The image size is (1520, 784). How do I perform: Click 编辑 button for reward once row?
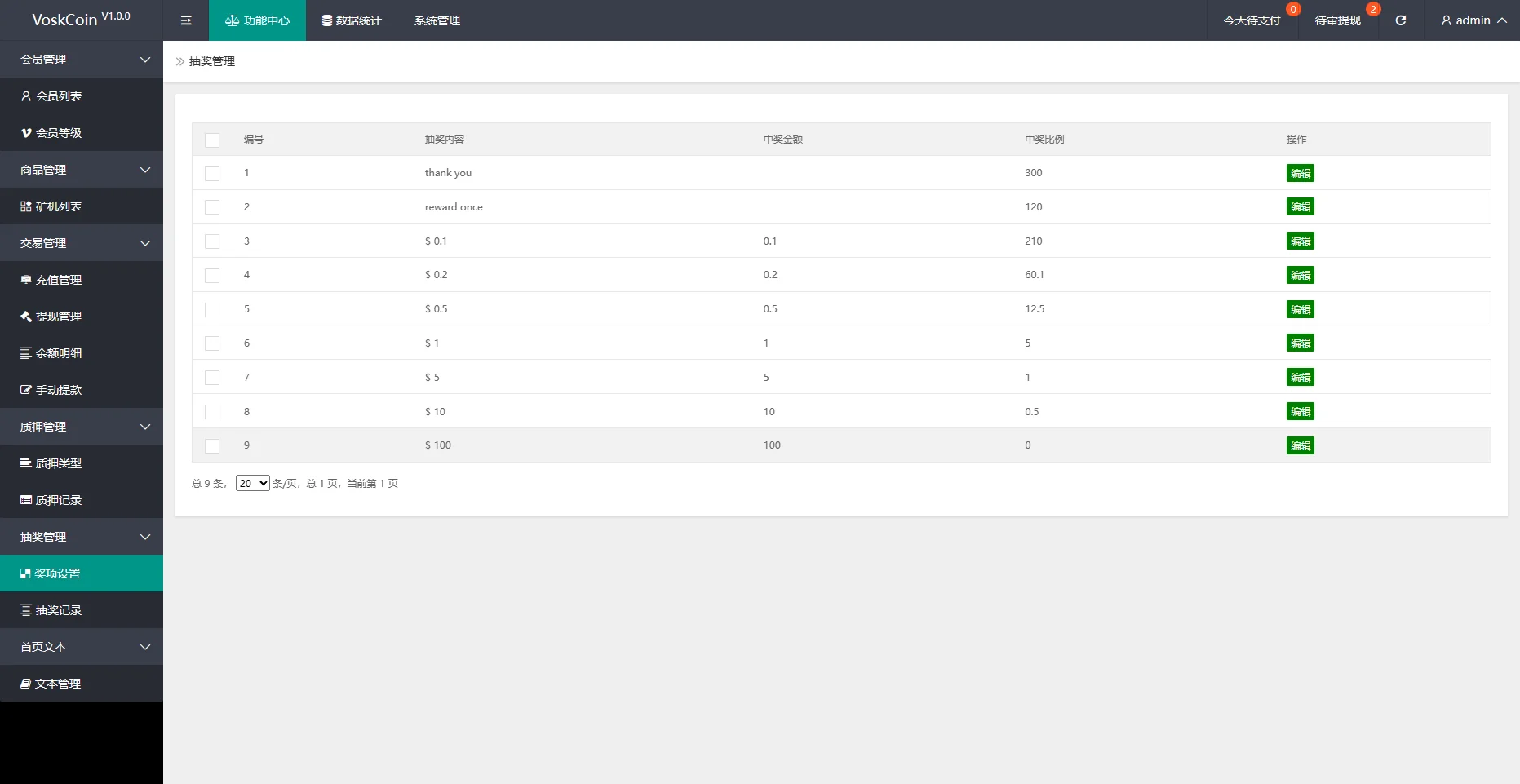[1300, 207]
